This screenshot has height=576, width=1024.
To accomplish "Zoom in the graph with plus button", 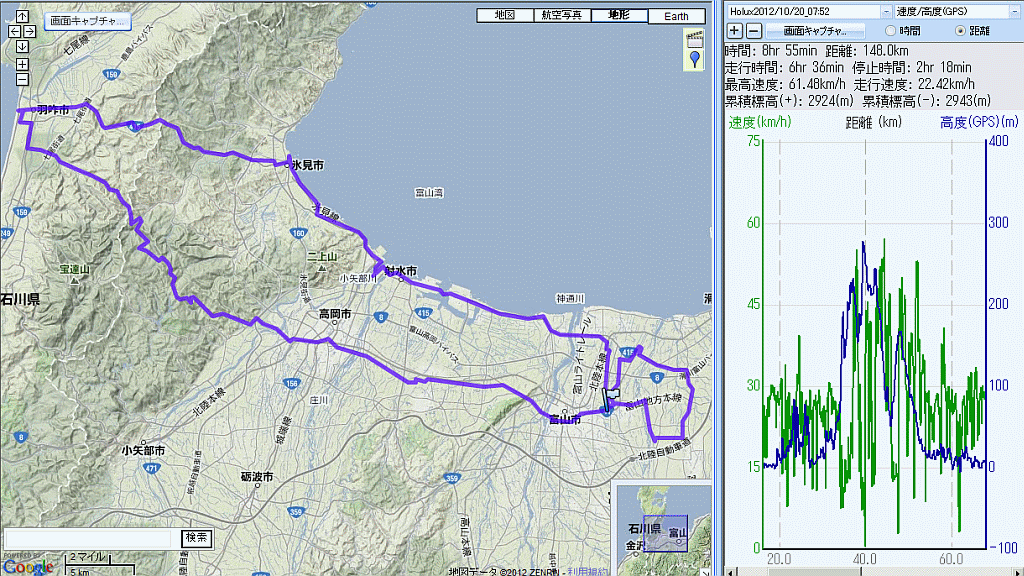I will coord(734,31).
